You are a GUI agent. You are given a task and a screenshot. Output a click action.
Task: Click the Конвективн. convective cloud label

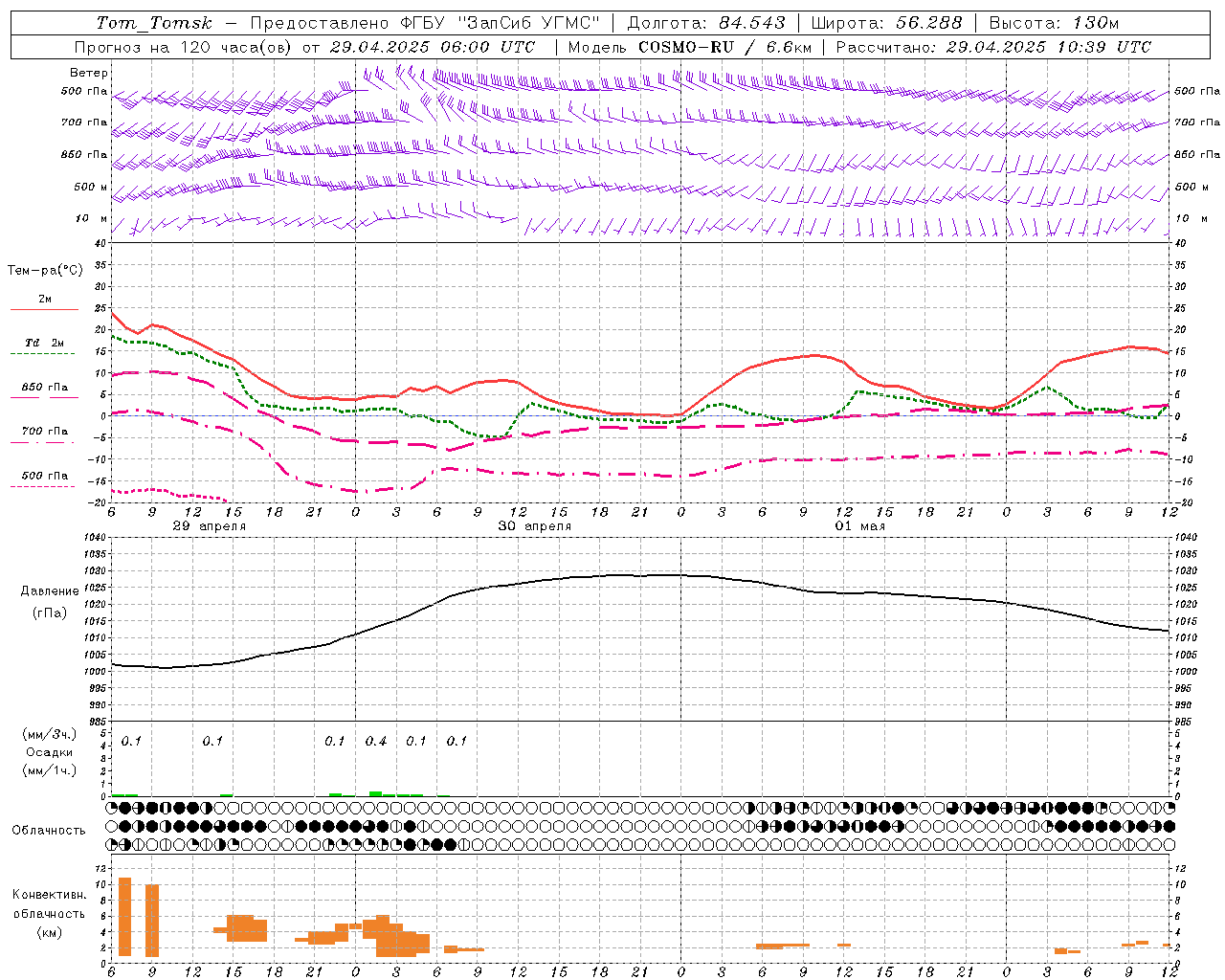(49, 894)
